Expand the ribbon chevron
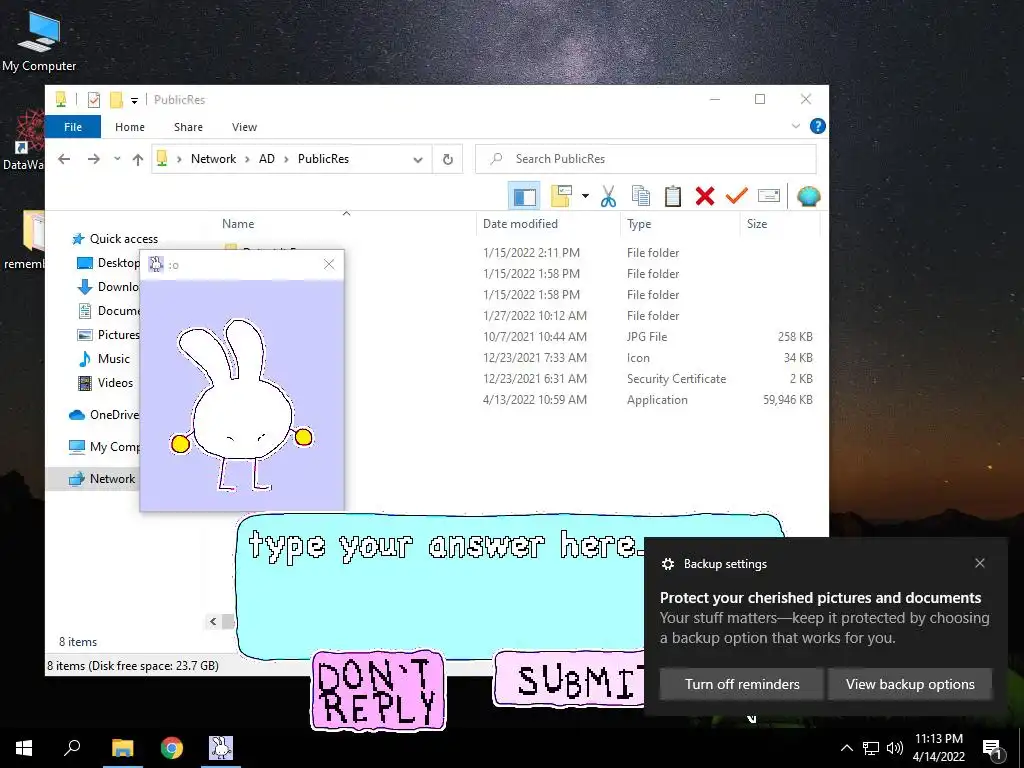 [x=795, y=126]
